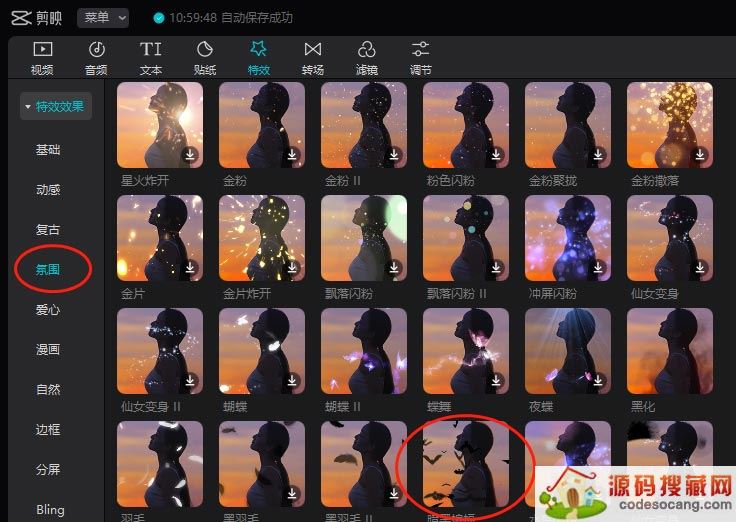Screen dimensions: 736x522
Task: Download the 金粉撒落 effect
Action: [700, 155]
